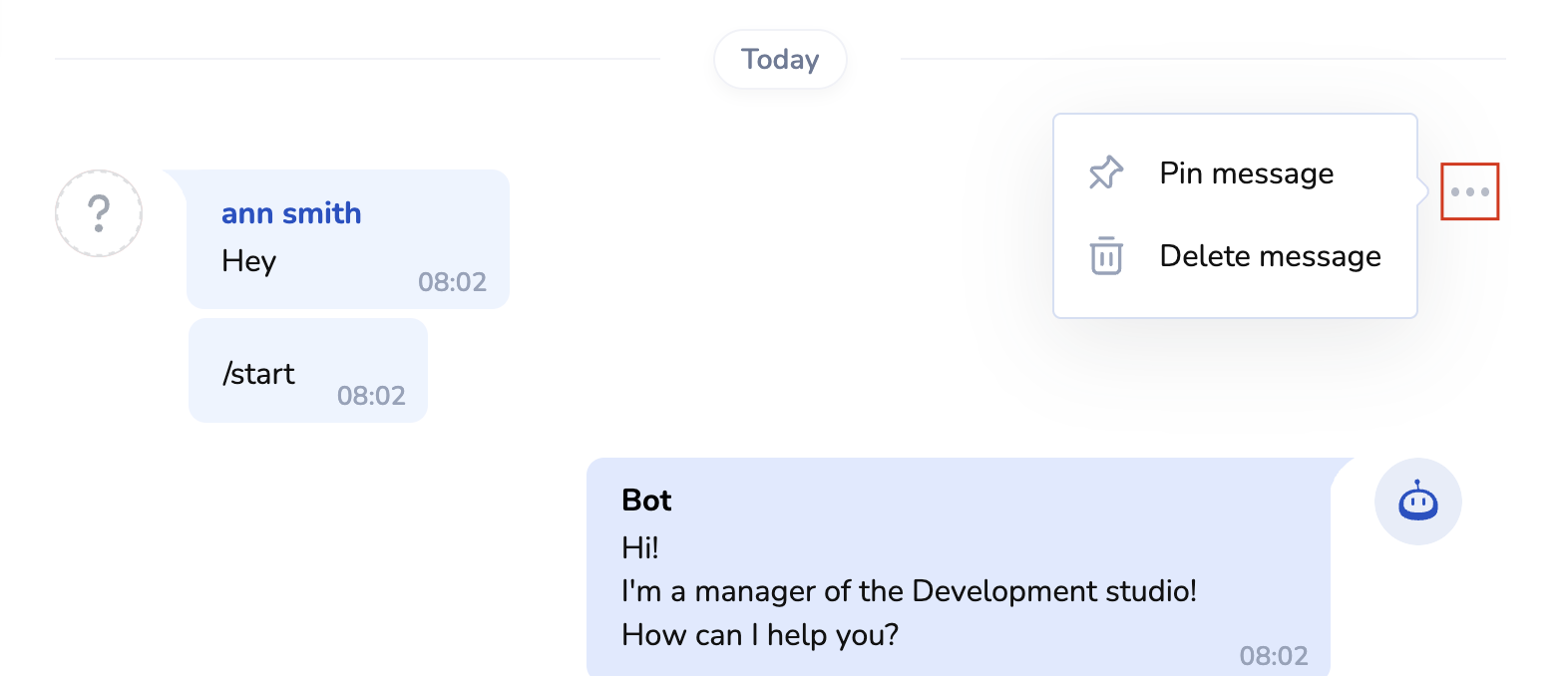
Task: Click the bot avatar icon
Action: tap(1417, 502)
